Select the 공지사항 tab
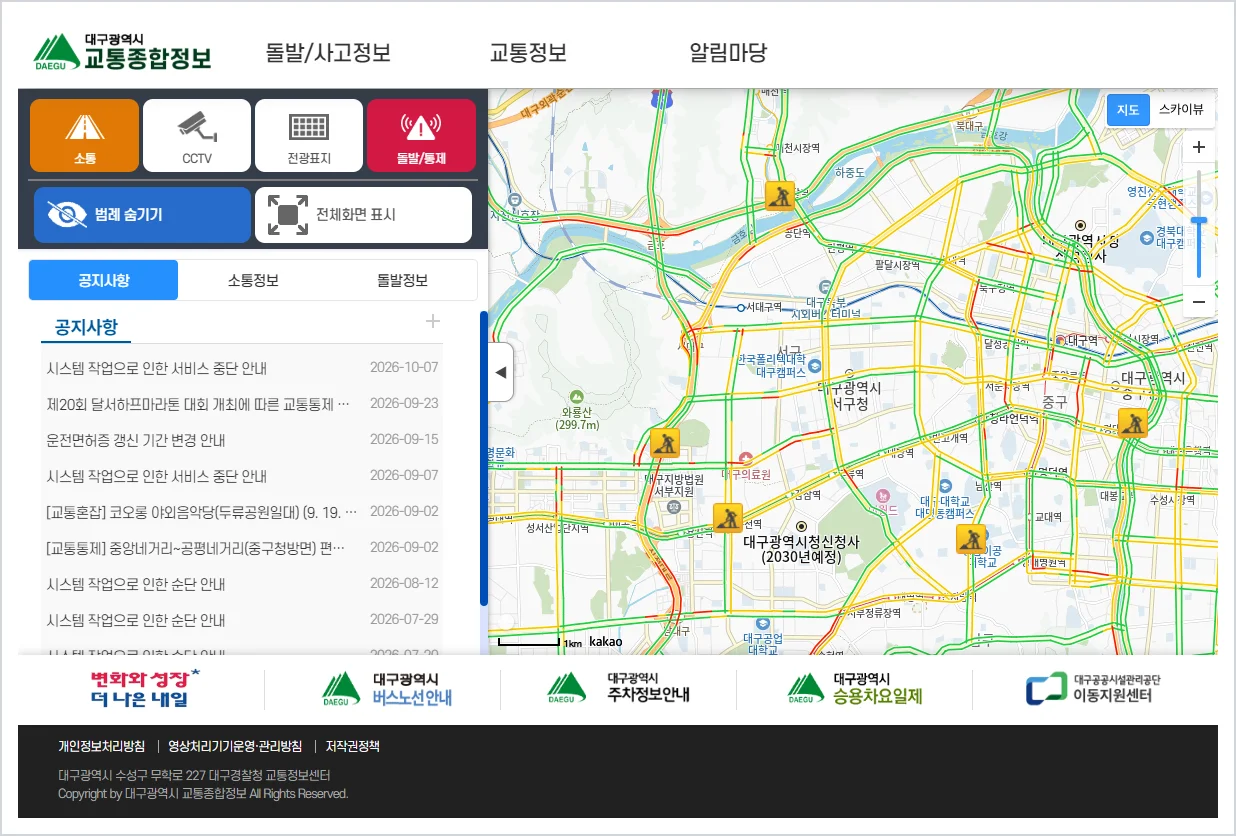 coord(103,280)
